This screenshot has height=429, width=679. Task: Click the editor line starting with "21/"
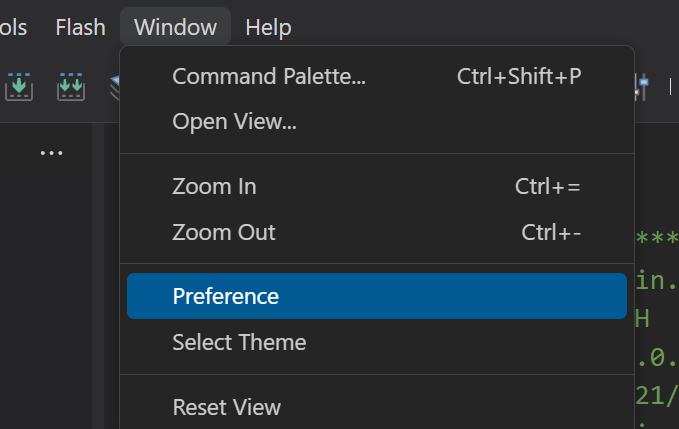656,396
